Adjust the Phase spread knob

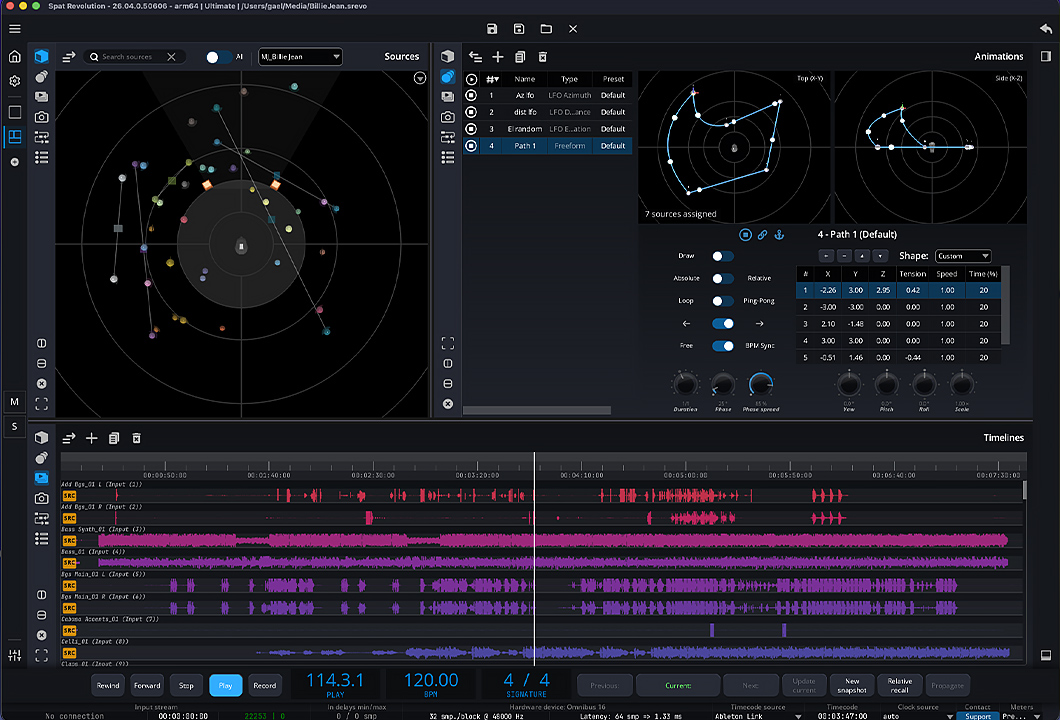pyautogui.click(x=760, y=384)
